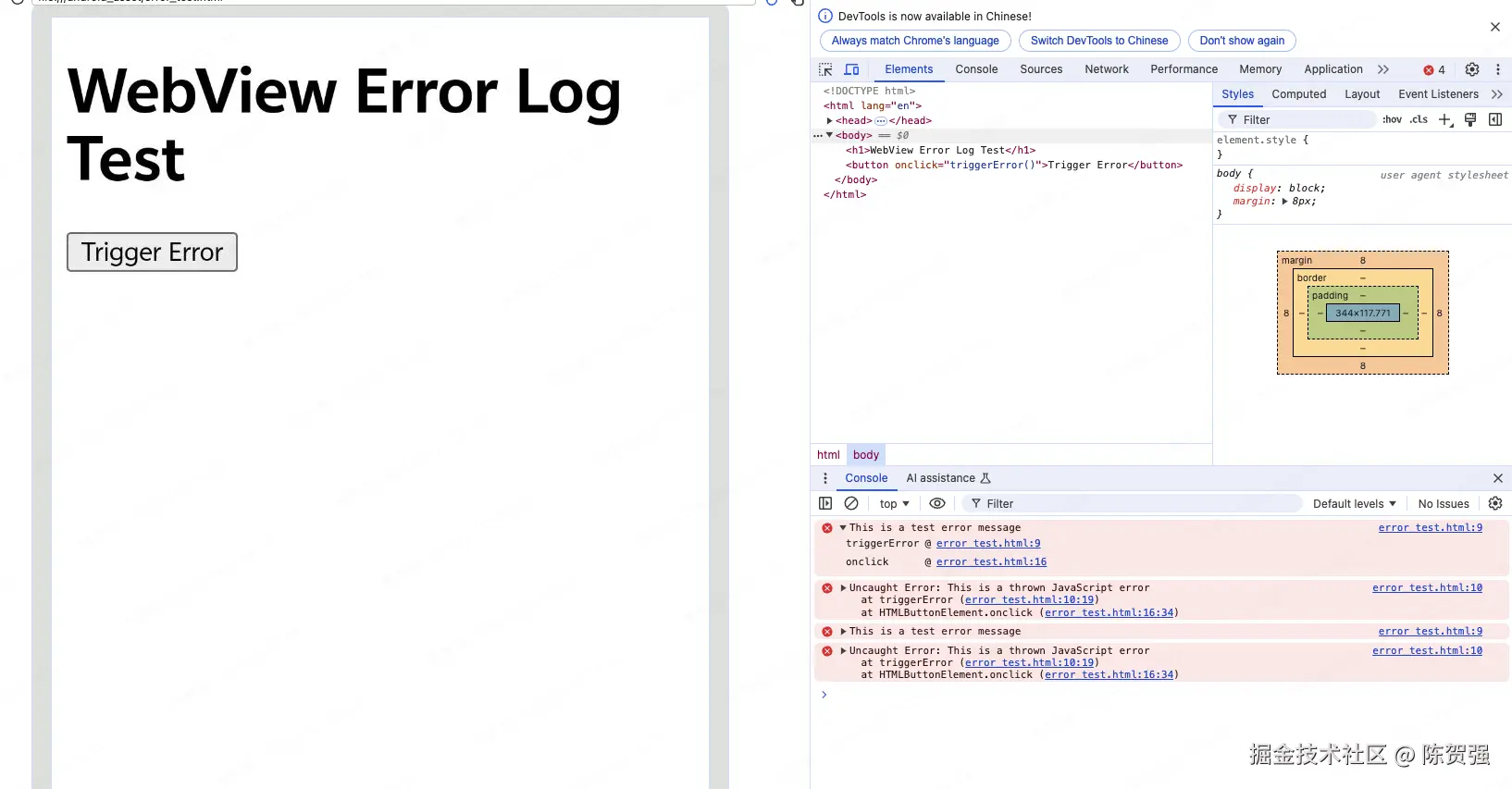
Task: Toggle computed styles sidebar icon
Action: click(x=1495, y=119)
